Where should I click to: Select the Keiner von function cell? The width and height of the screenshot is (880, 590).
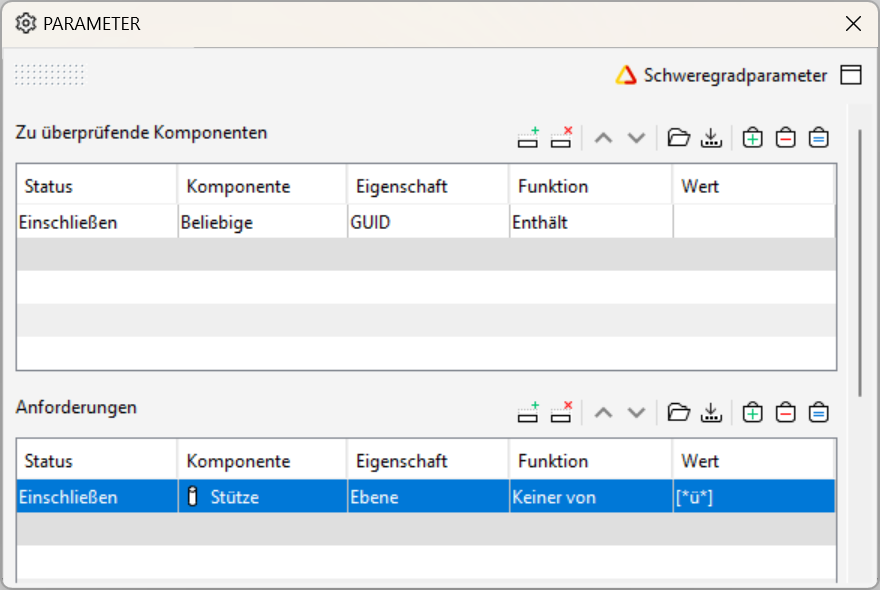point(591,497)
